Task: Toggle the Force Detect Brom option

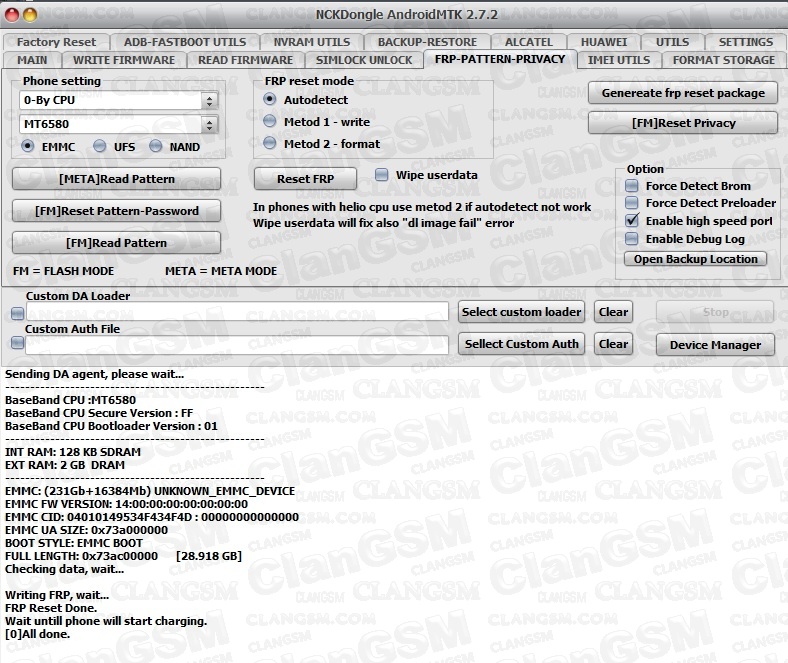Action: [x=632, y=186]
